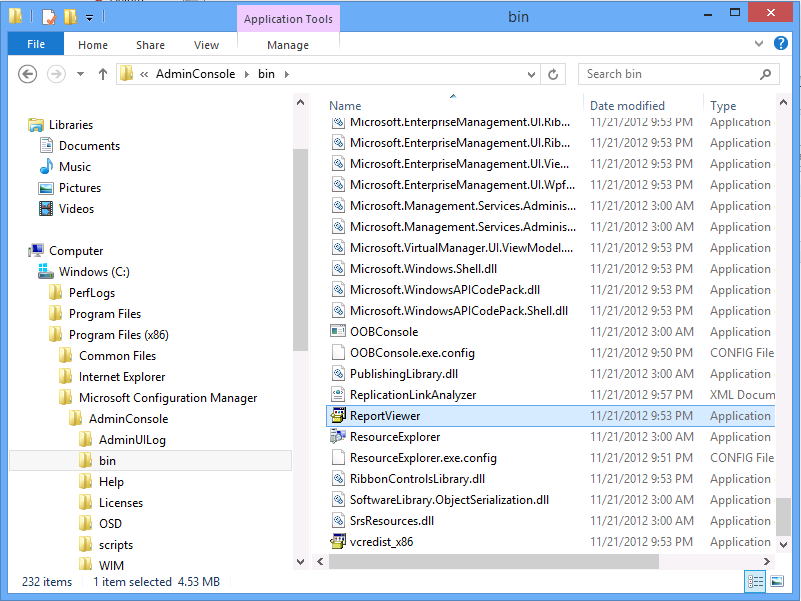Click the SrsResources.dll file icon
Viewport: 801px width, 601px height.
click(338, 520)
